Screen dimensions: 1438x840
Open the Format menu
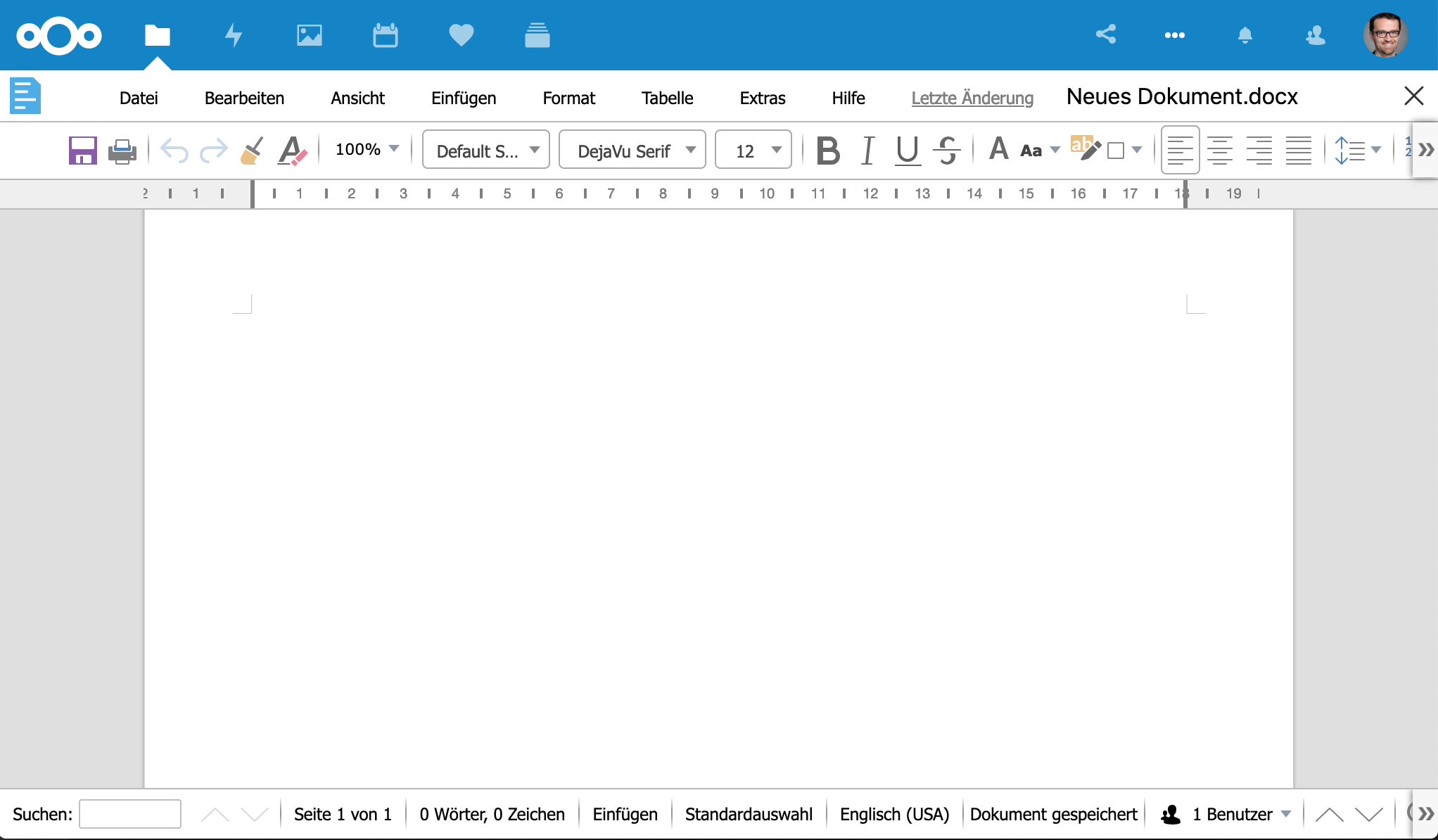tap(569, 98)
